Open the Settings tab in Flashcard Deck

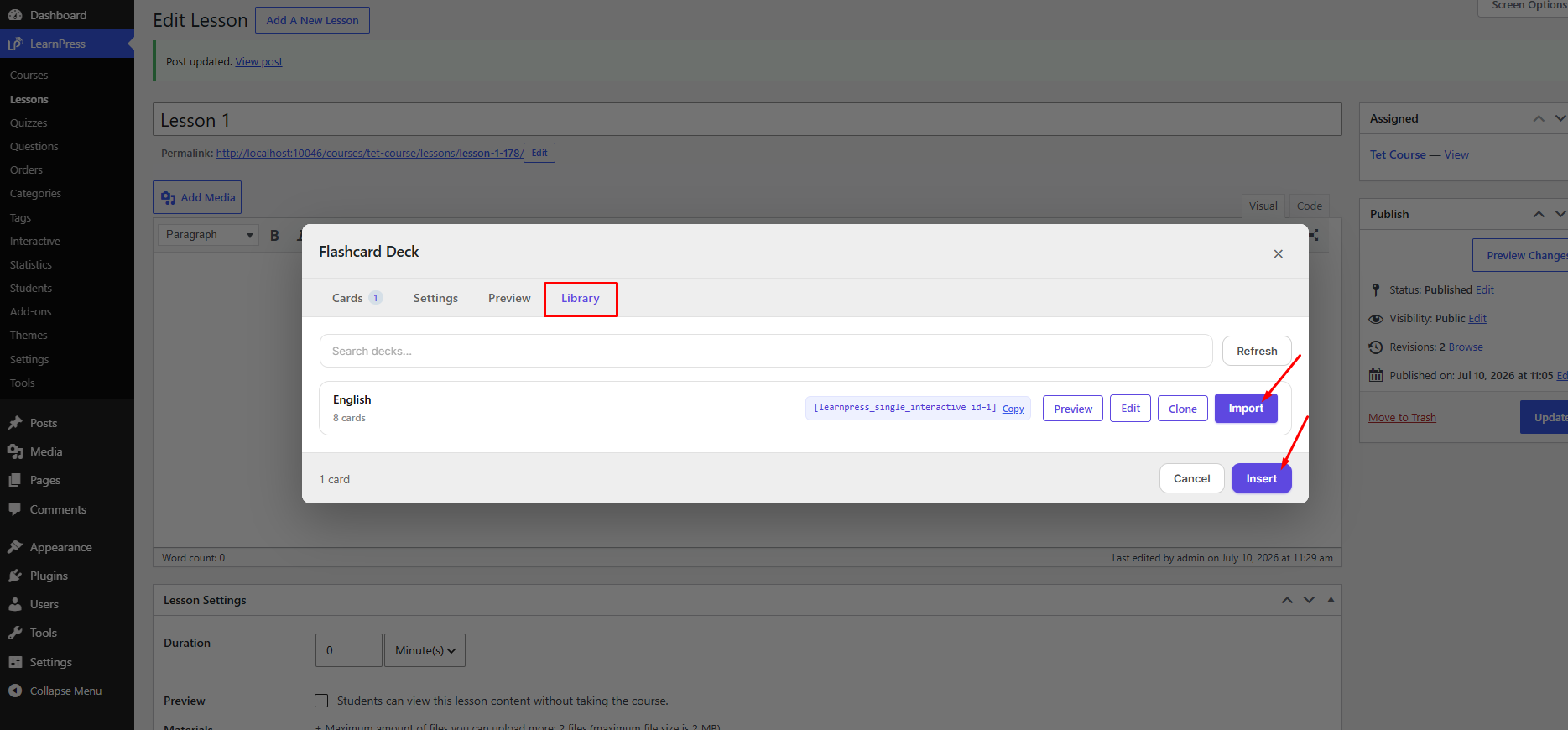(435, 298)
